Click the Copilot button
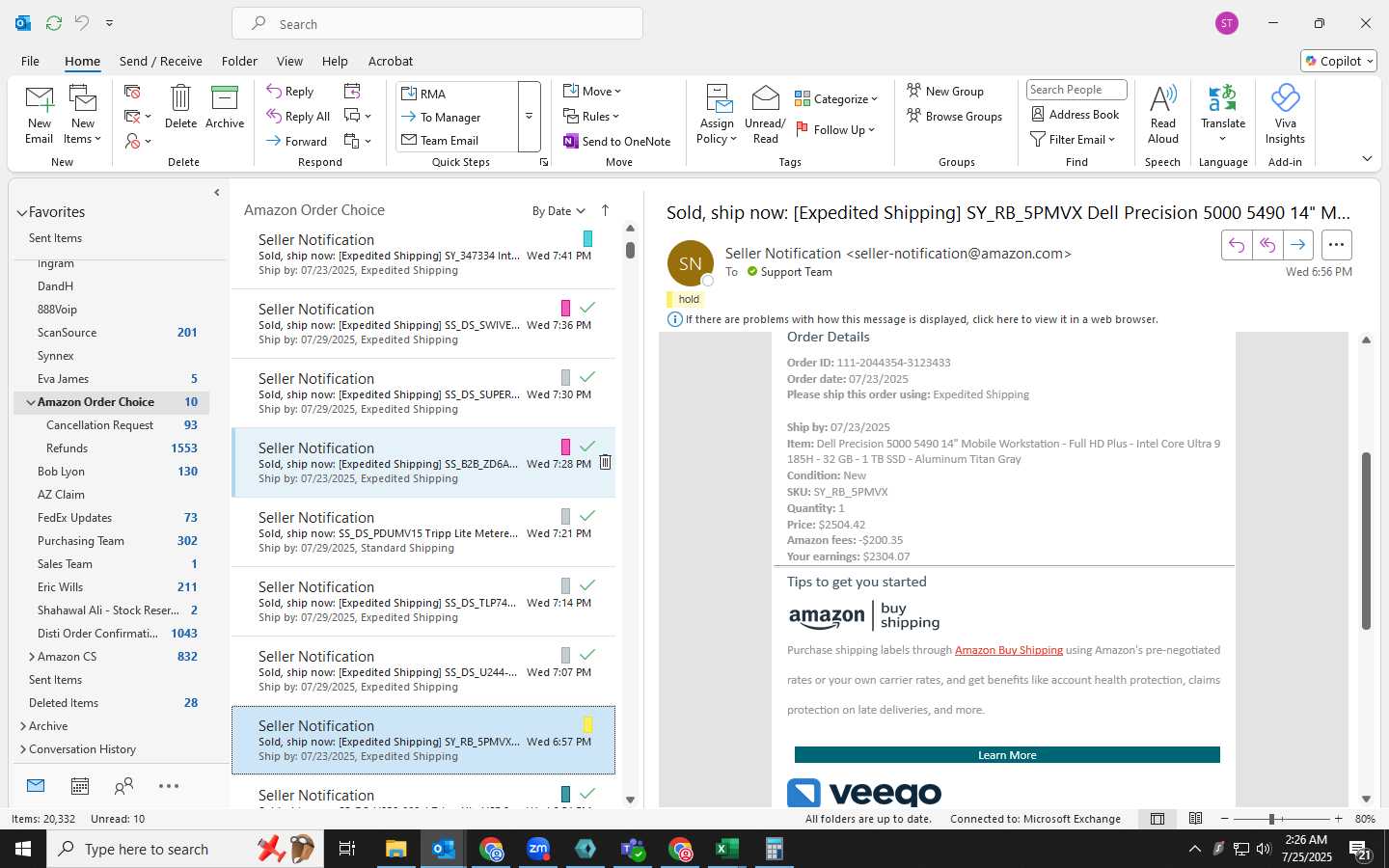Viewport: 1389px width, 868px height. click(1339, 61)
